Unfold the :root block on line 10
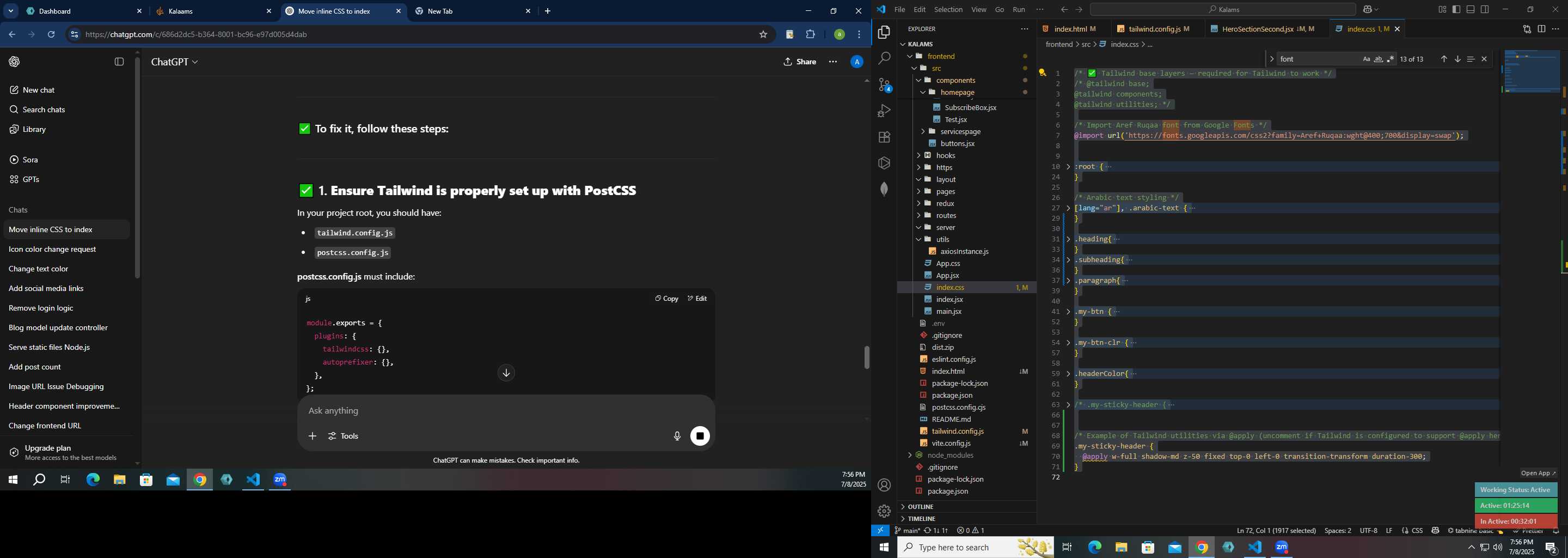Screen dimensions: 1568x558 pos(1068,167)
